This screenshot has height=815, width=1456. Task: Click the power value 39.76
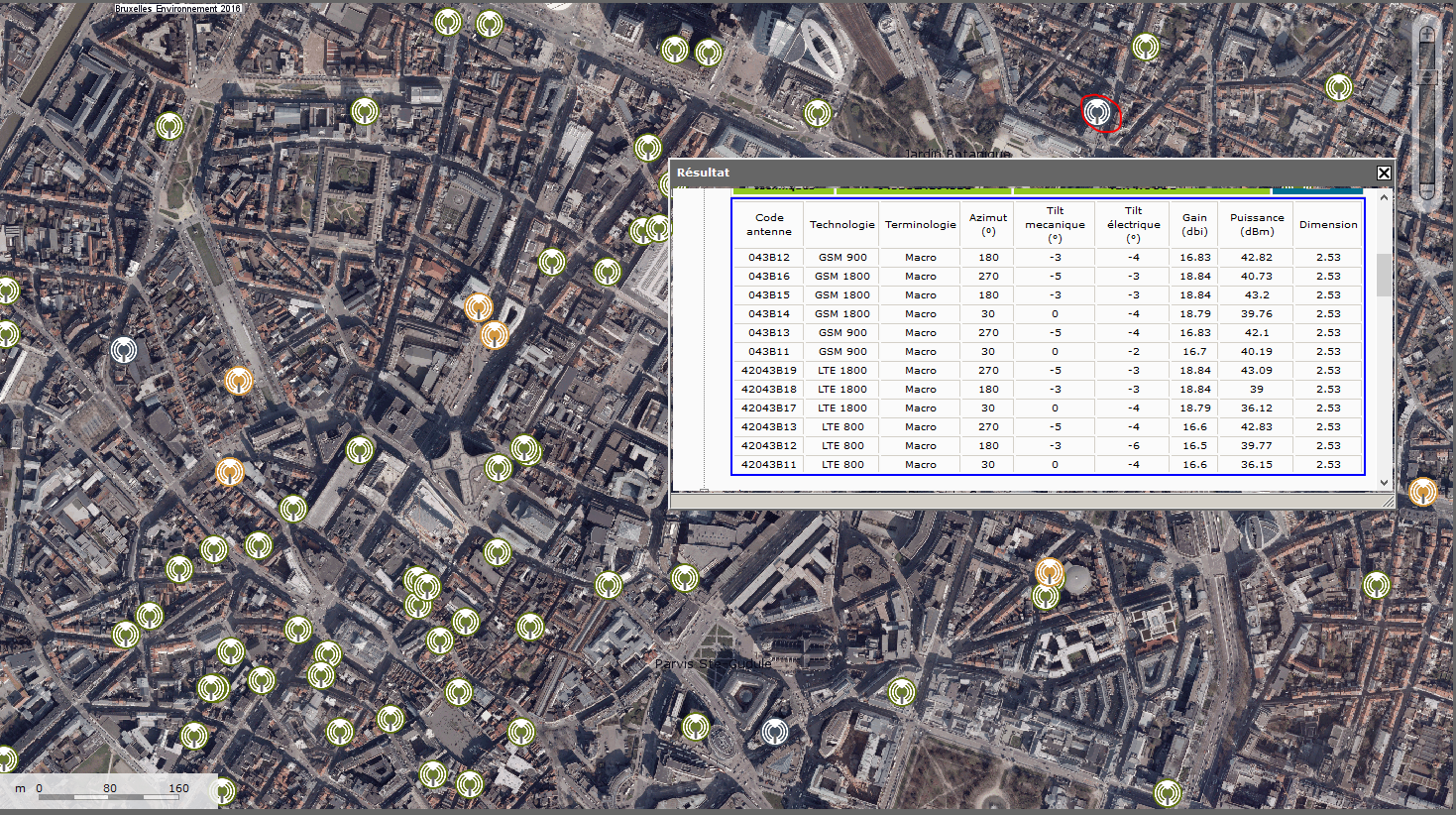coord(1257,314)
